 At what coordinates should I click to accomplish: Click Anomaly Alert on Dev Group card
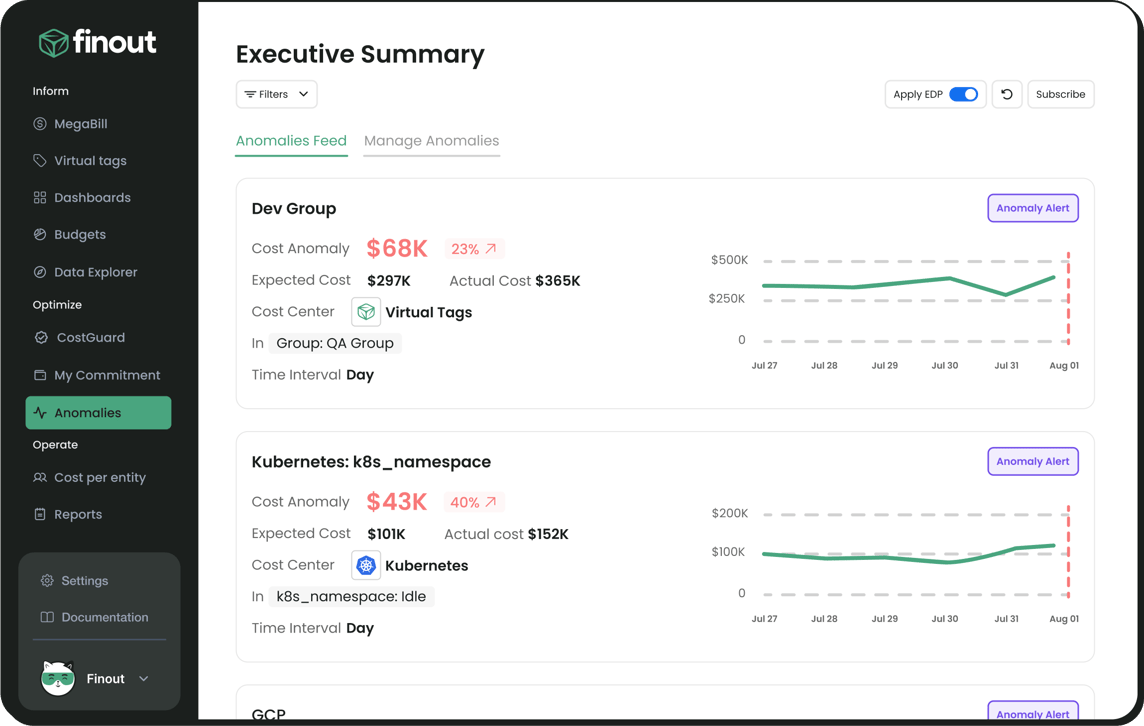click(x=1032, y=208)
